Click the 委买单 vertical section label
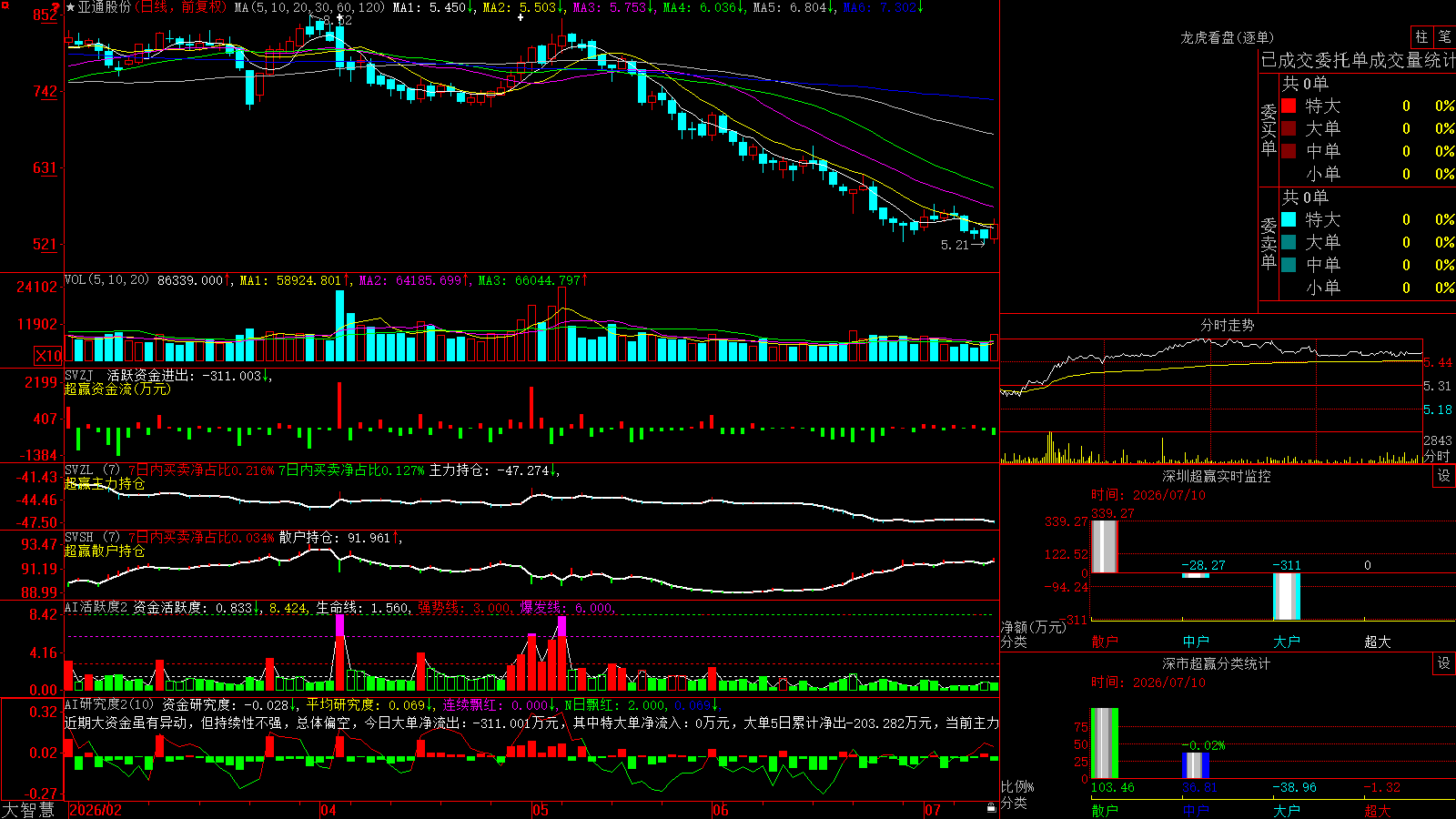 [1269, 130]
